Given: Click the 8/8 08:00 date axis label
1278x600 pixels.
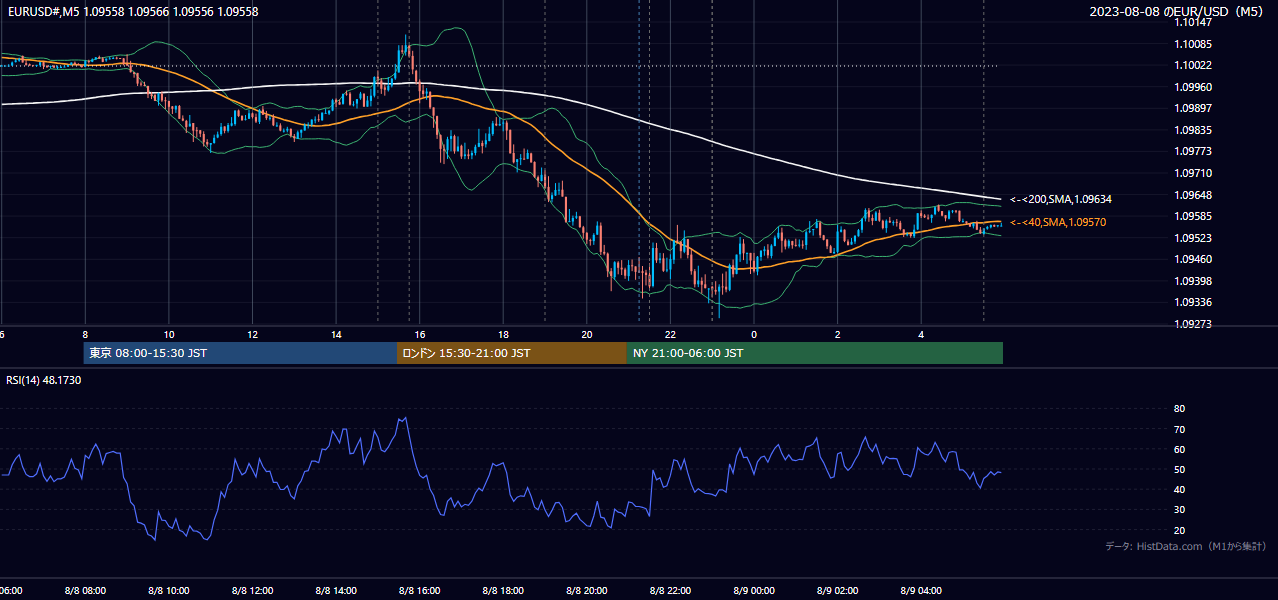Looking at the screenshot, I should (x=85, y=591).
